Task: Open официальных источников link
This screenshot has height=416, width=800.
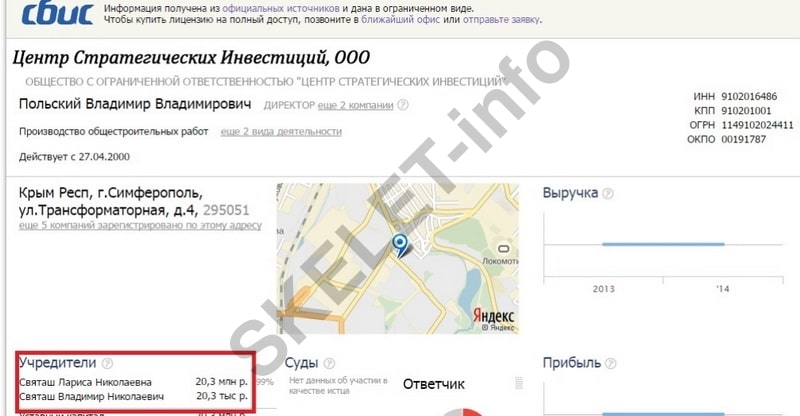Action: [x=281, y=9]
